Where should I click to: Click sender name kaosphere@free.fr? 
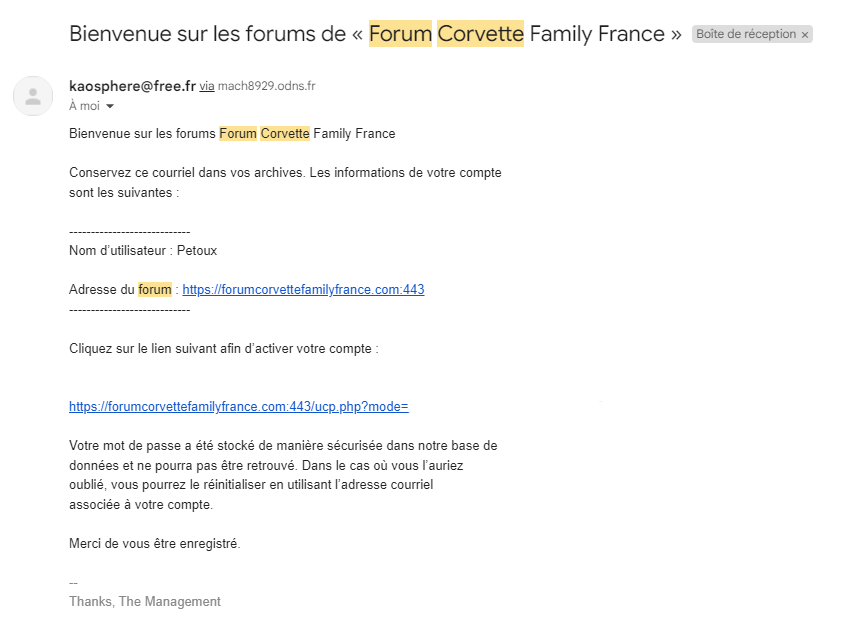(132, 86)
